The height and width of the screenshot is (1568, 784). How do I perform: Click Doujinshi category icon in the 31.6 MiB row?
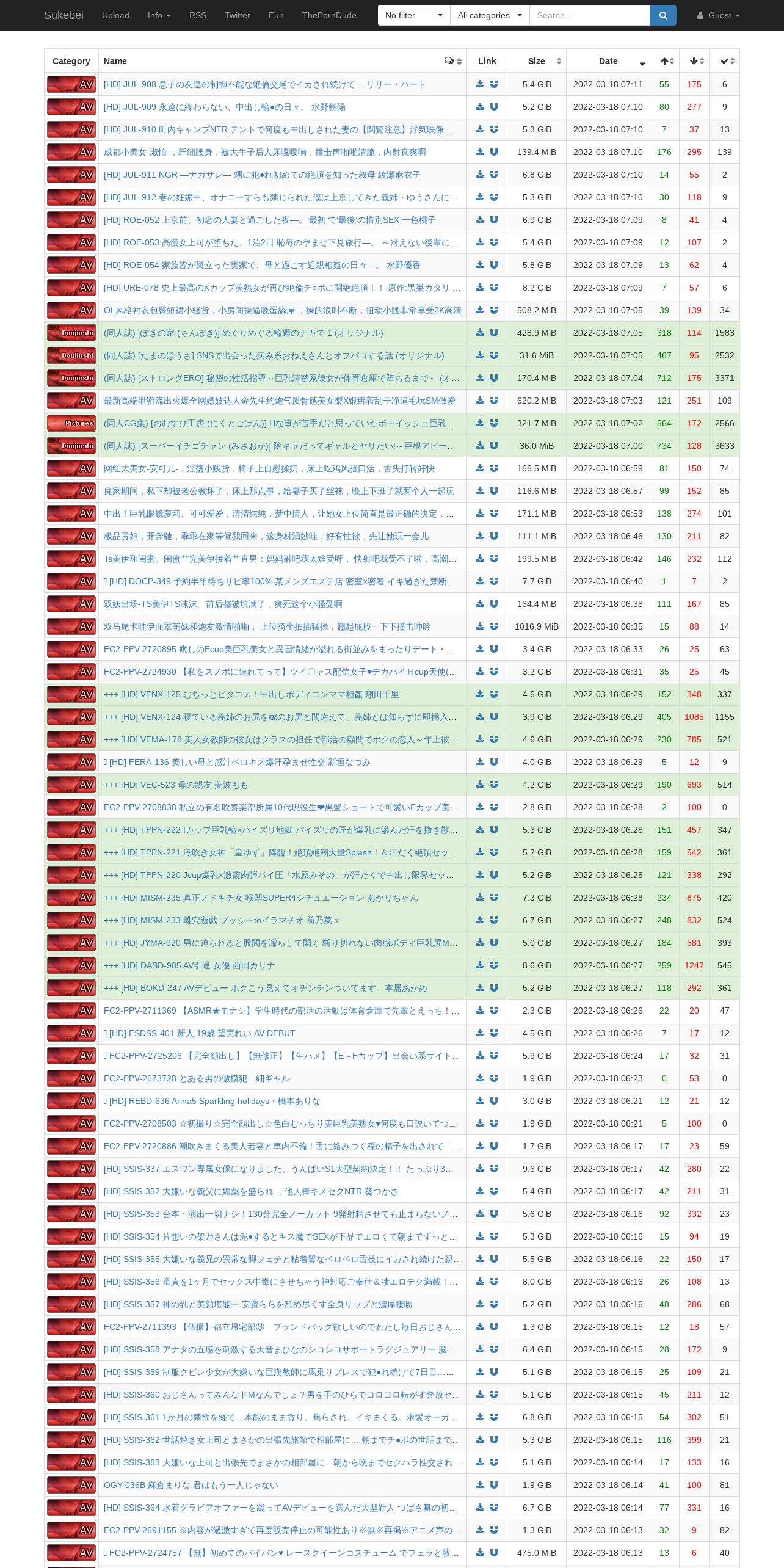pyautogui.click(x=71, y=355)
